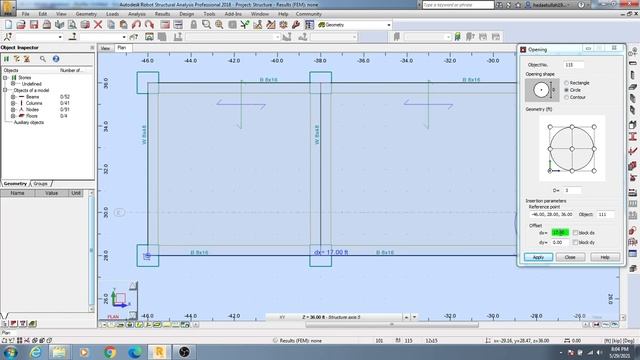This screenshot has width=640, height=360.
Task: Expand the Floors tree node
Action: click(13, 116)
